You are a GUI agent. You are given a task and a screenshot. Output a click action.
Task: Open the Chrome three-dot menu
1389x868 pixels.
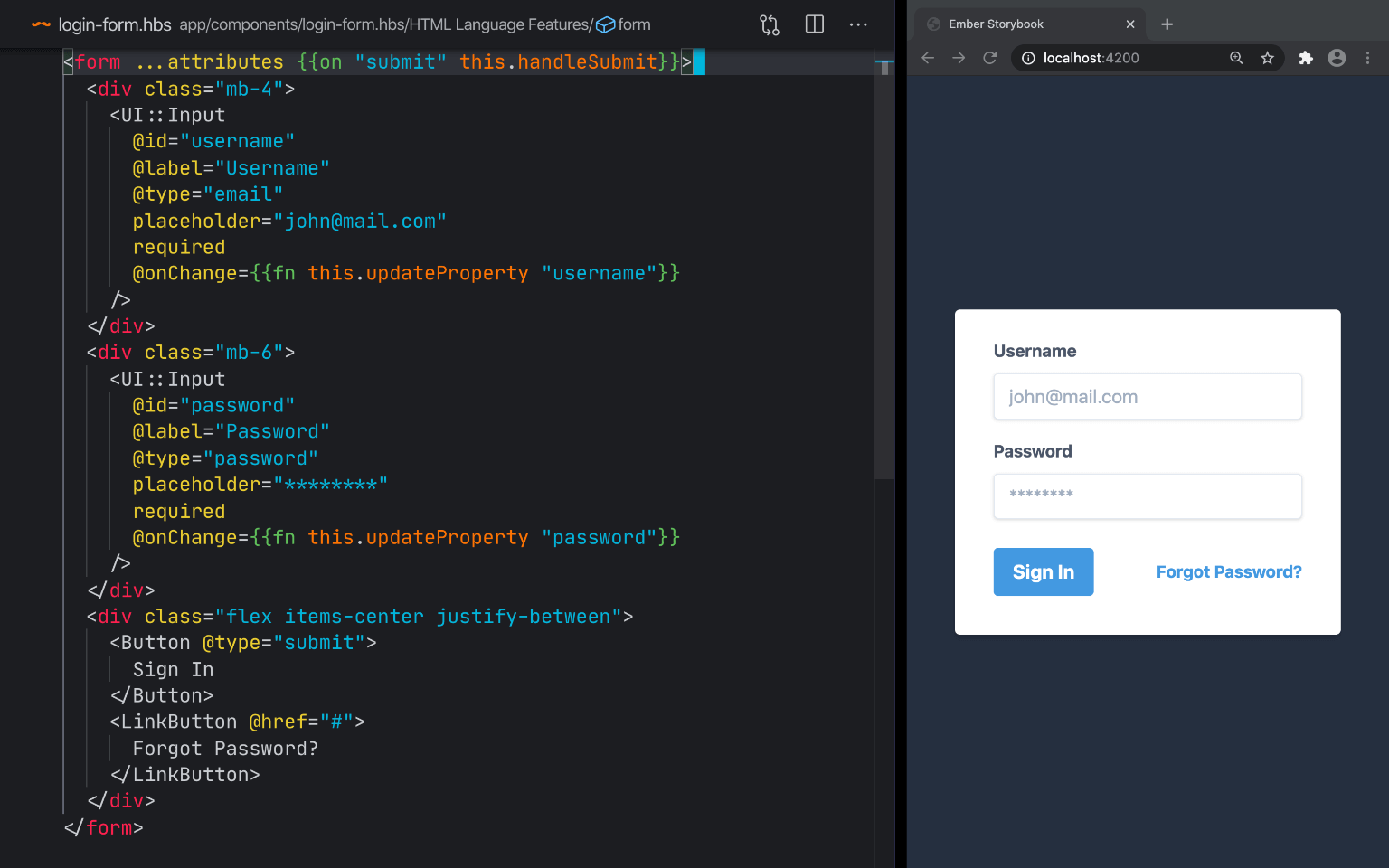point(1367,57)
